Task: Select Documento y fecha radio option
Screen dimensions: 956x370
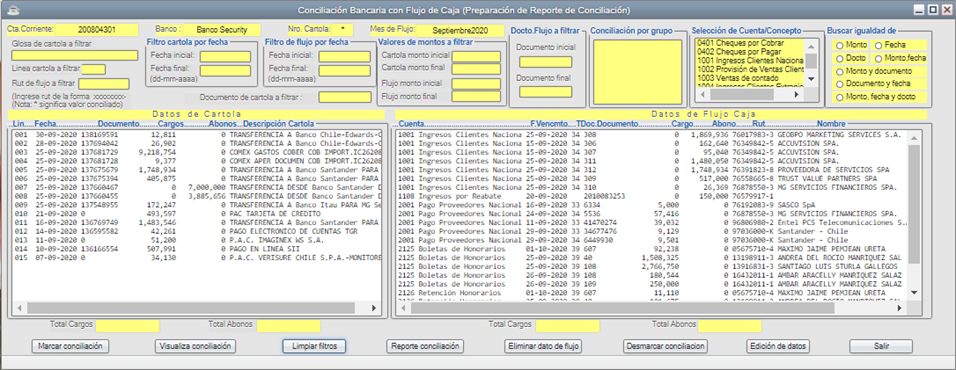Action: 840,84
